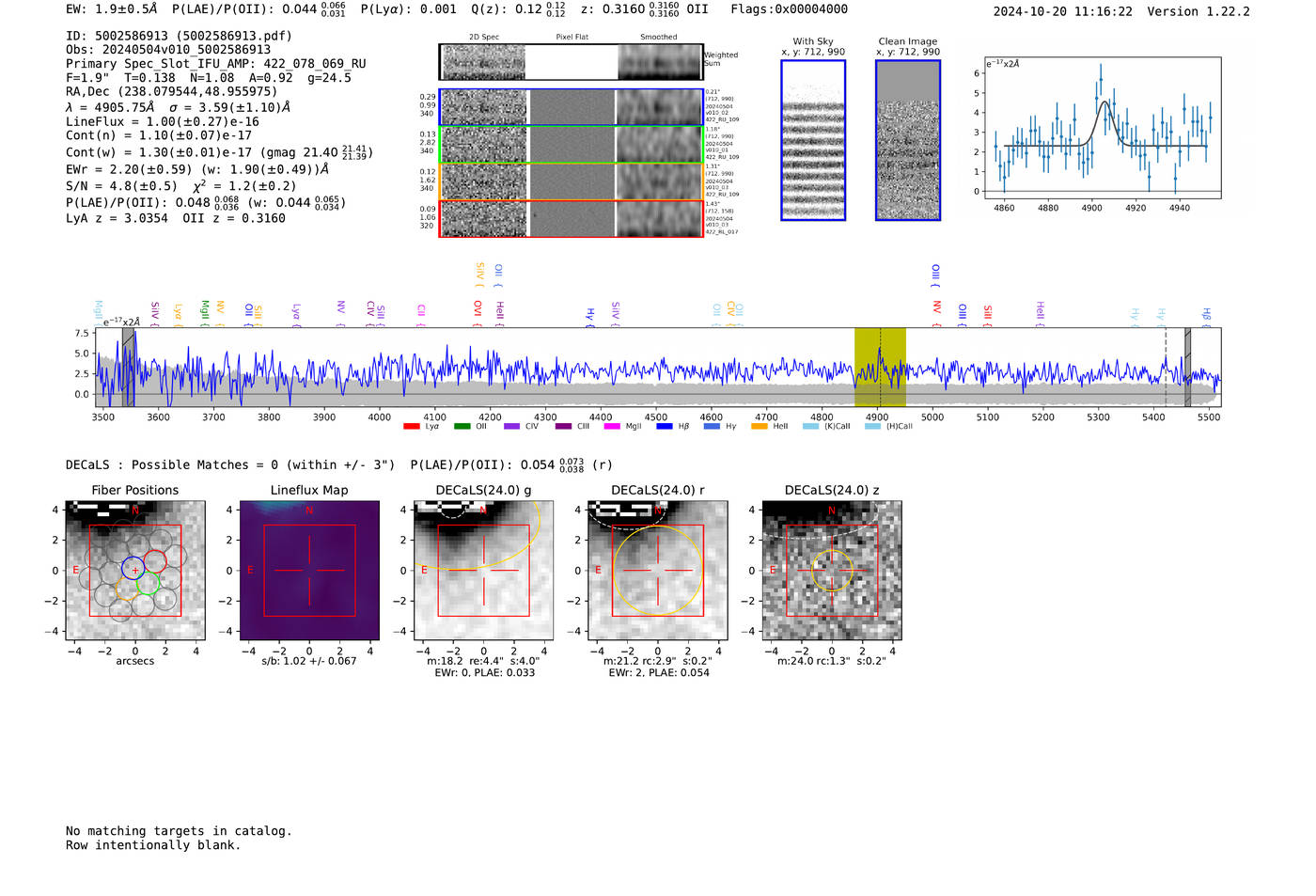The width and height of the screenshot is (1316, 896).
Task: Click the Weighted Sum 2D spectrum strip
Action: coord(572,62)
